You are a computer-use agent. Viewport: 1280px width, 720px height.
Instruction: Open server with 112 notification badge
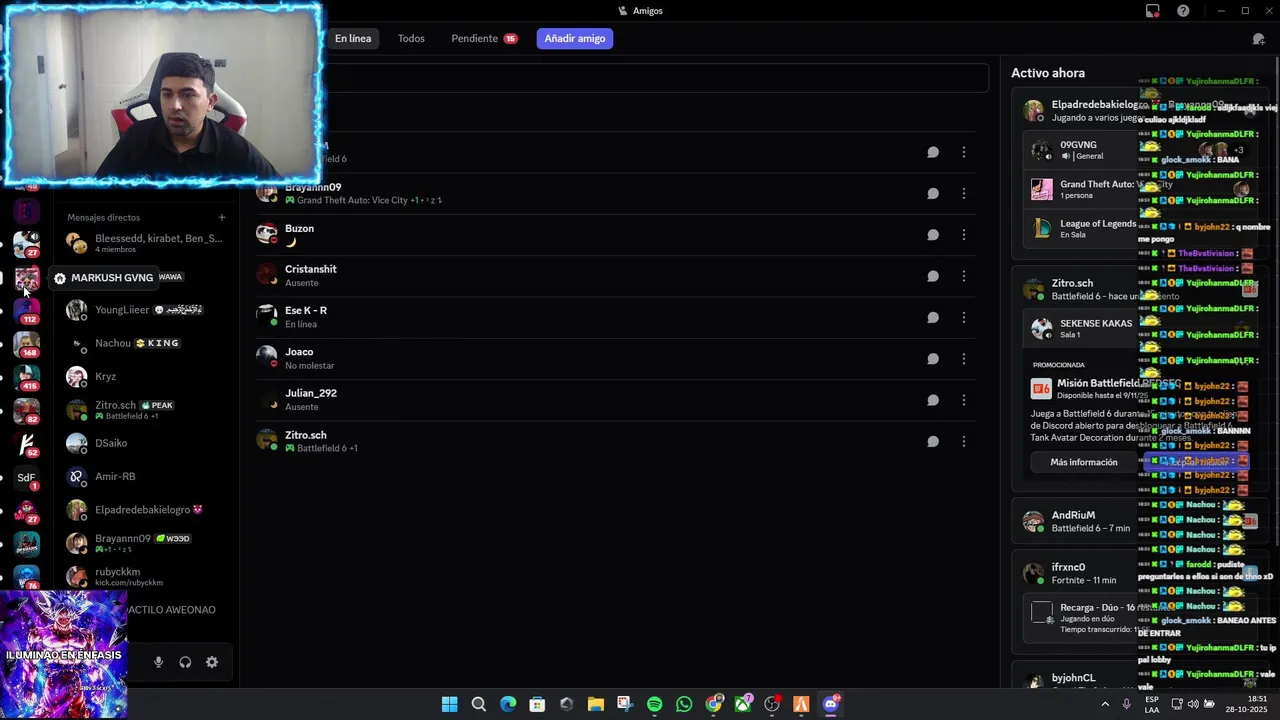tap(27, 310)
